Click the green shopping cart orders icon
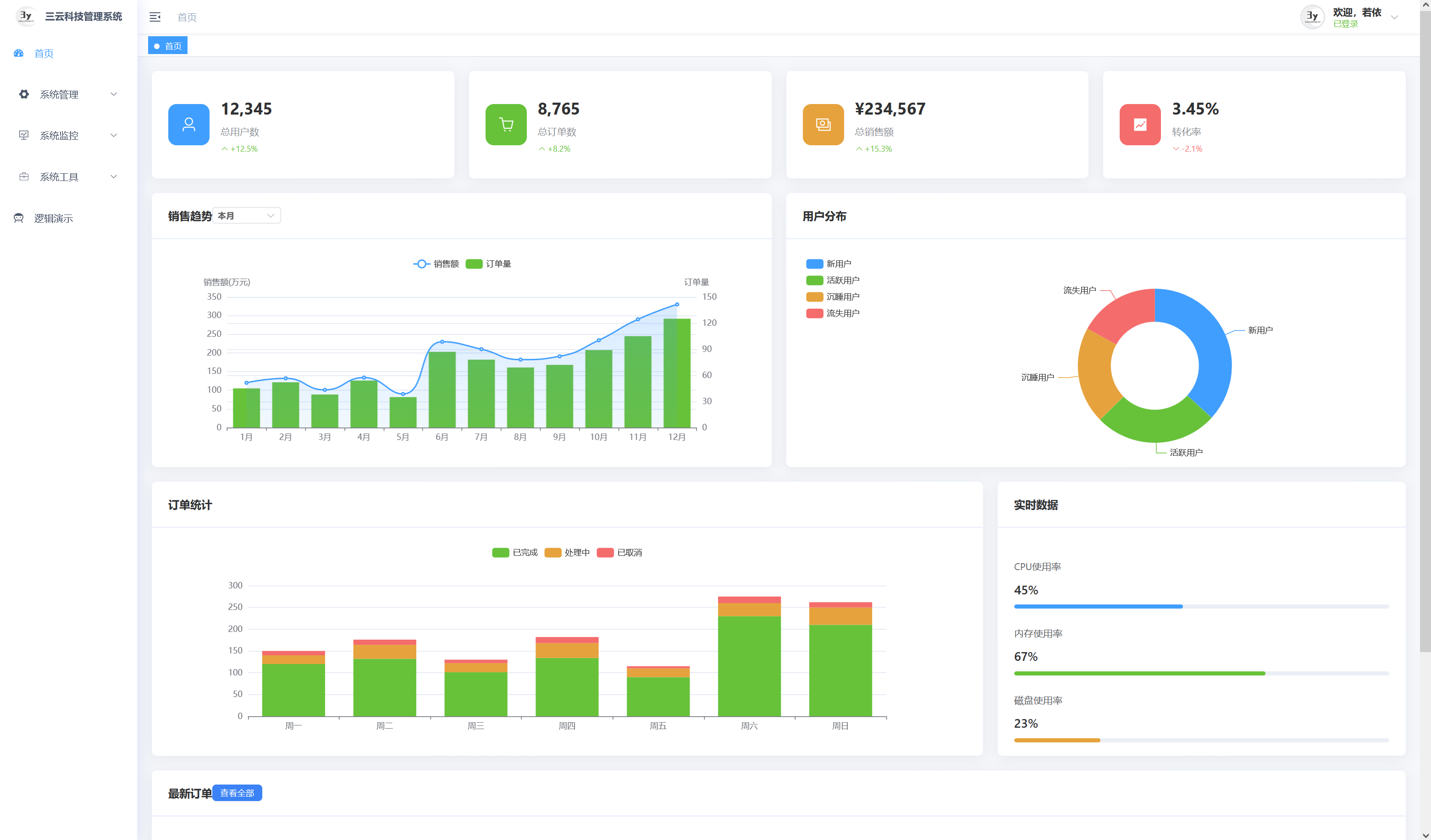Image resolution: width=1431 pixels, height=840 pixels. (505, 124)
